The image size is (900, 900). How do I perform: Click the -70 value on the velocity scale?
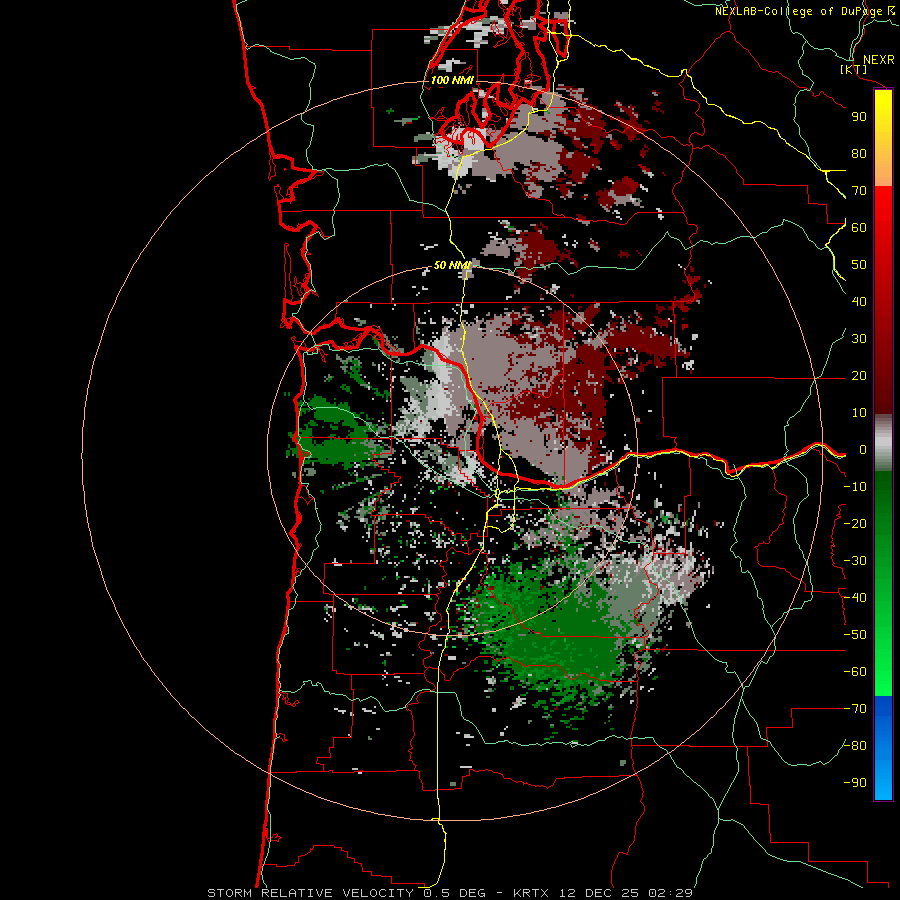click(855, 709)
